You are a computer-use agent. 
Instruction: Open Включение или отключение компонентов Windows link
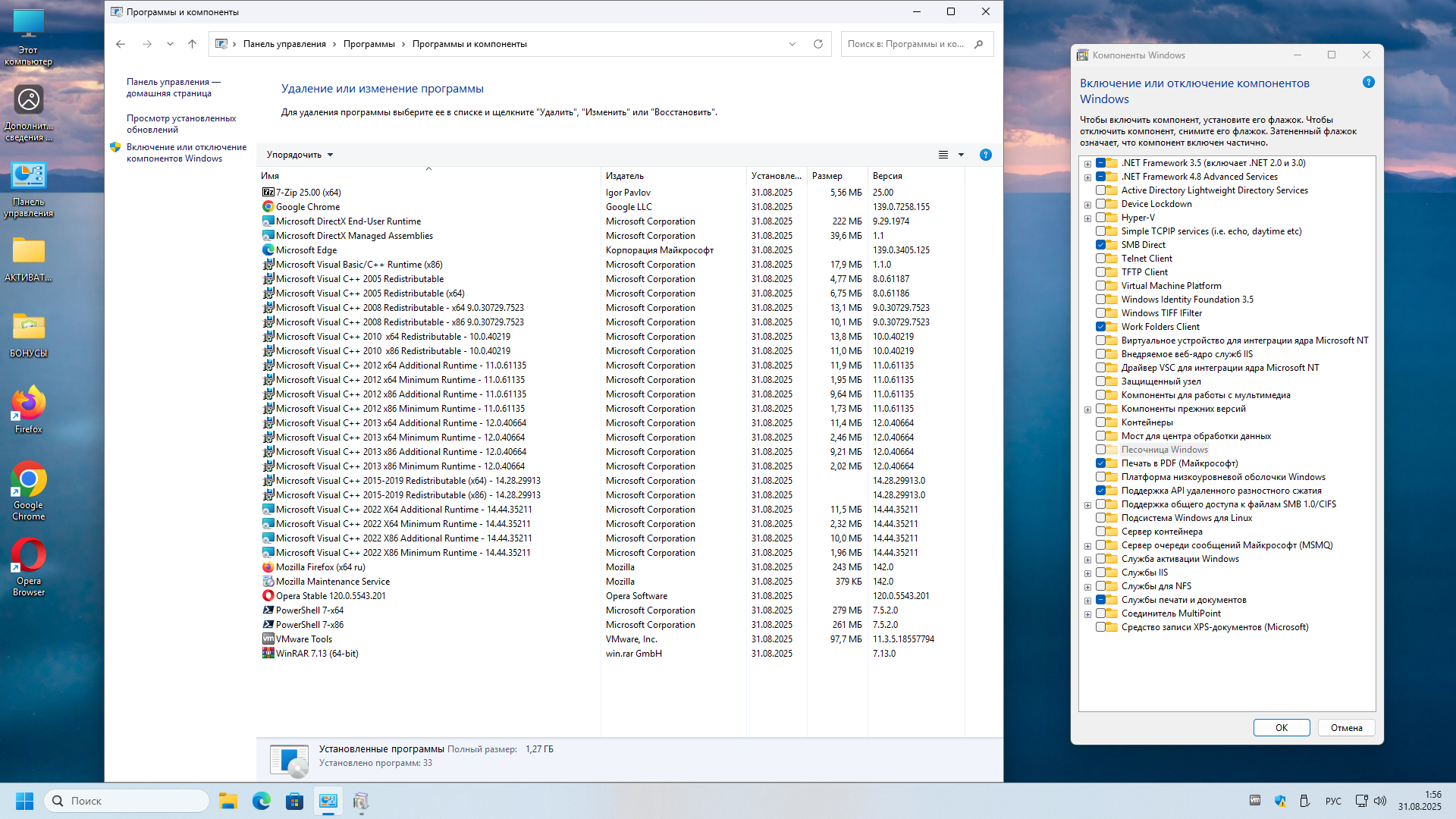(x=187, y=153)
